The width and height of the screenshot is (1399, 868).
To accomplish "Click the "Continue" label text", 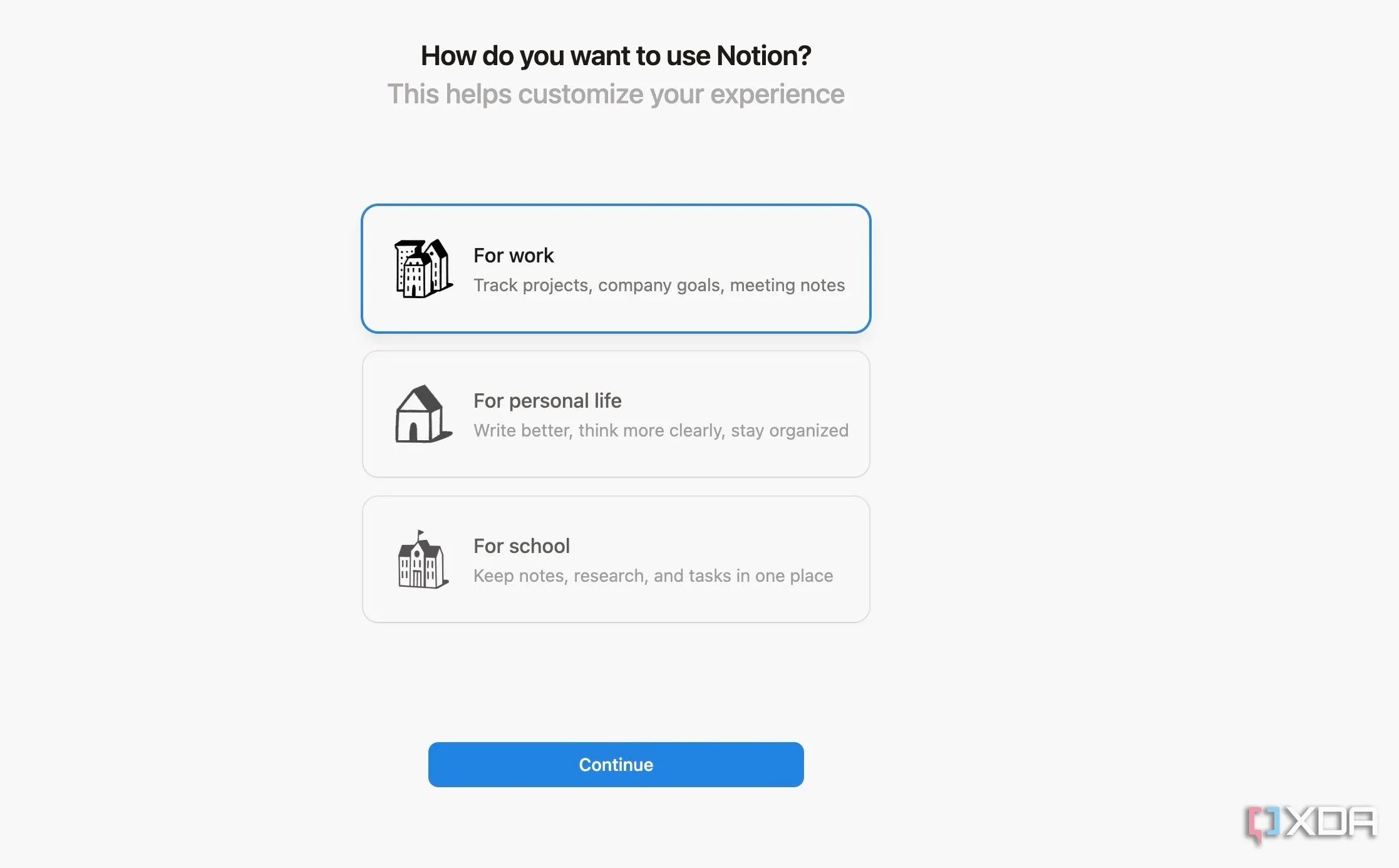I will pyautogui.click(x=616, y=765).
